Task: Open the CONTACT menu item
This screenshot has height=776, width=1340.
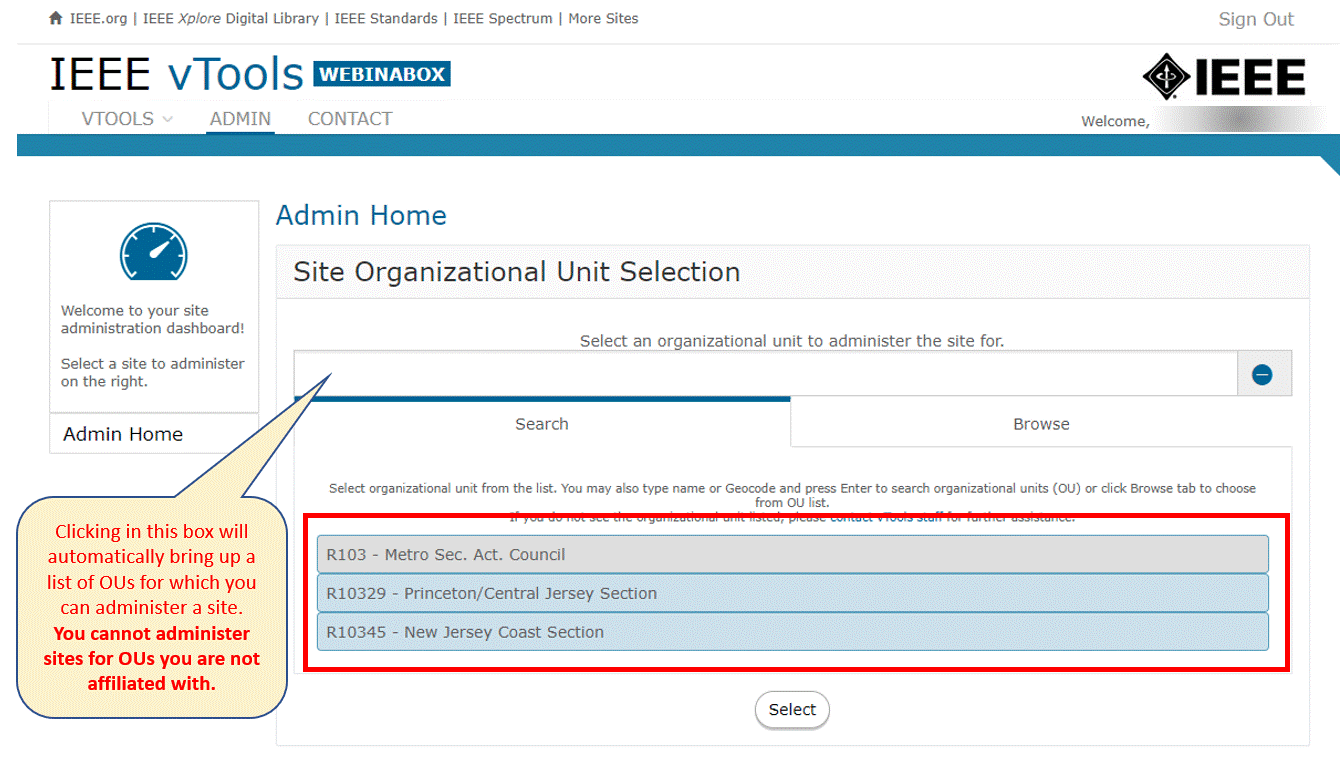Action: (x=350, y=119)
